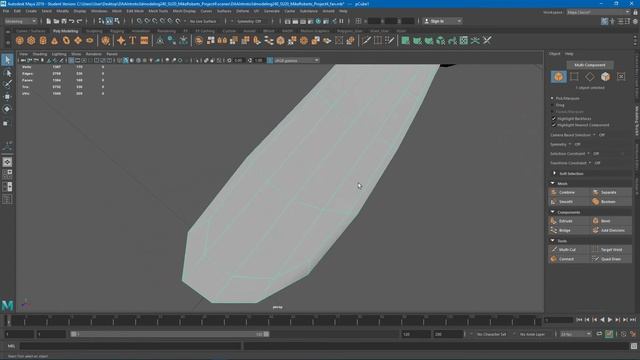Click the New Scene icon
640x360 pixels.
click(49, 21)
